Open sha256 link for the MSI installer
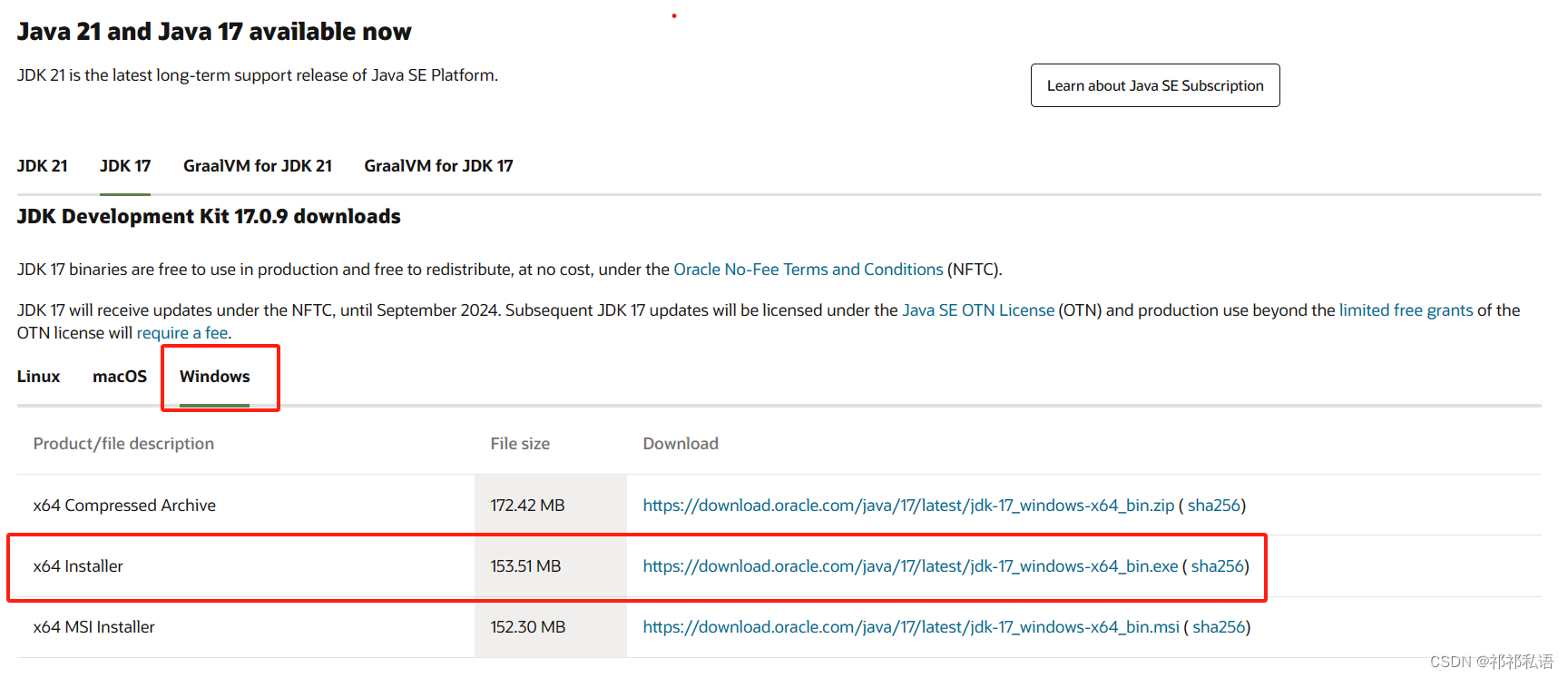 coord(1219,627)
